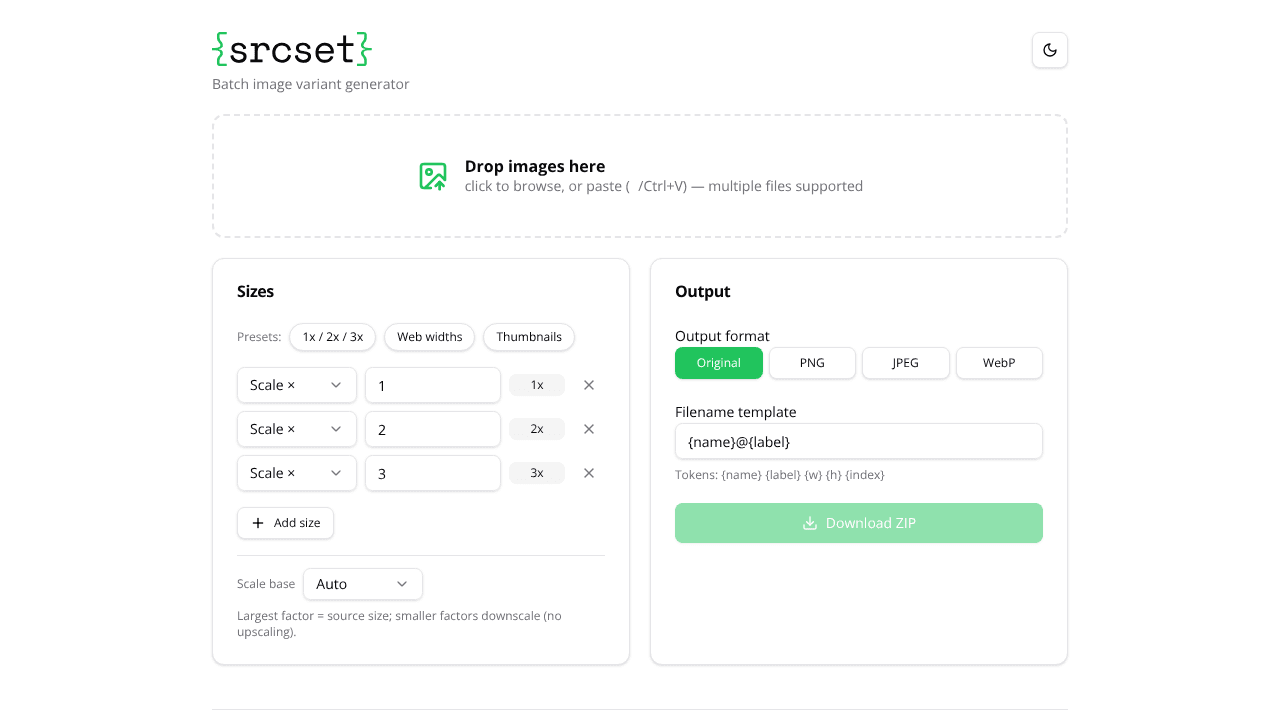The height and width of the screenshot is (720, 1280).
Task: Remove the 1x size row
Action: click(x=589, y=385)
